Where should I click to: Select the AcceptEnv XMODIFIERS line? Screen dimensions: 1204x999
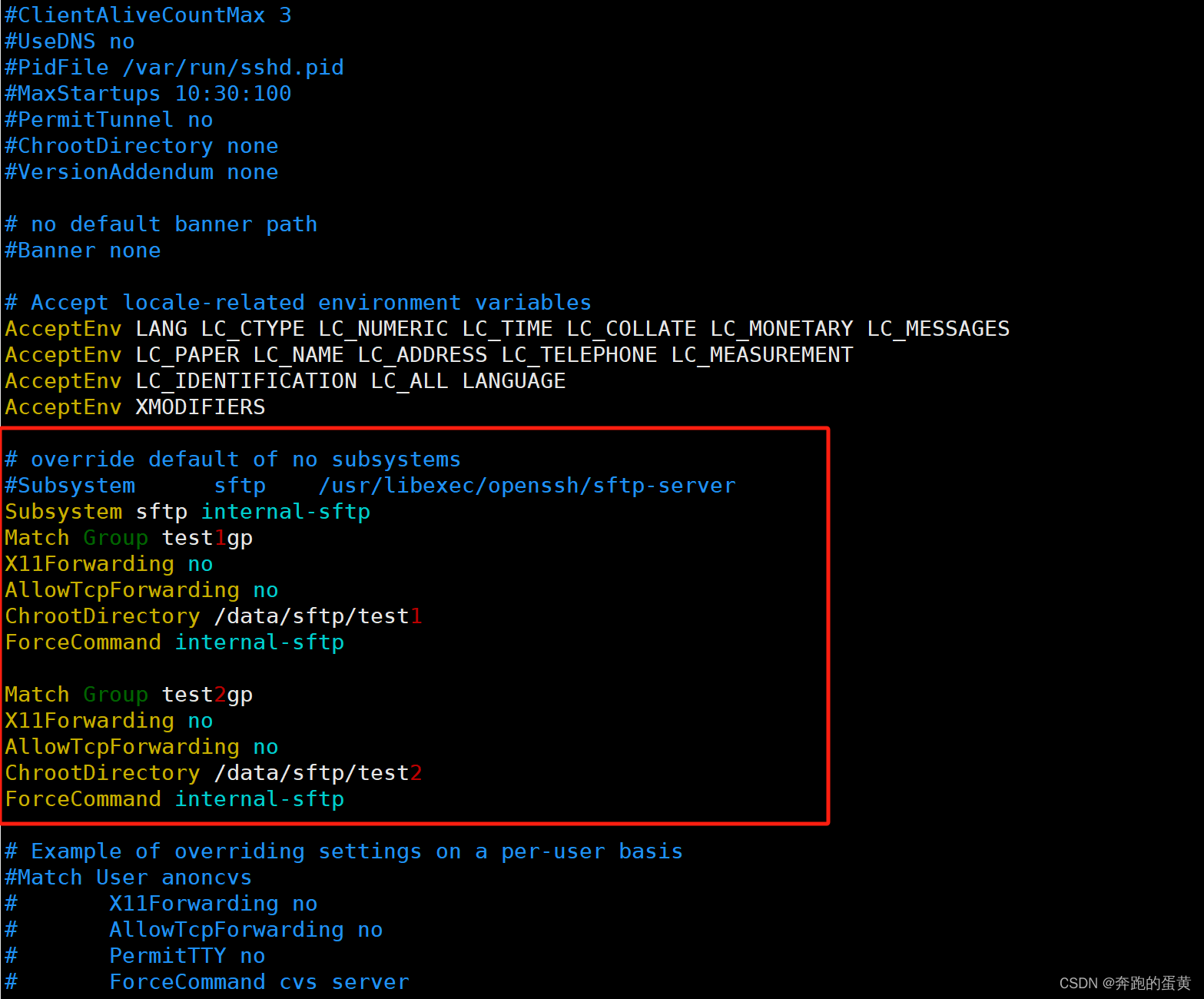click(134, 407)
